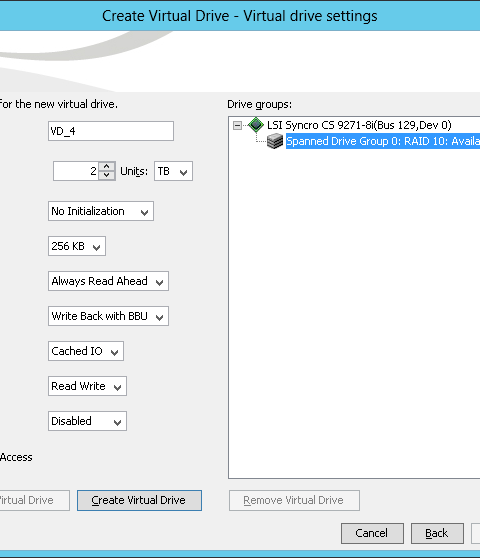480x558 pixels.
Task: Open the Always Read Ahead dropdown
Action: pyautogui.click(x=108, y=281)
